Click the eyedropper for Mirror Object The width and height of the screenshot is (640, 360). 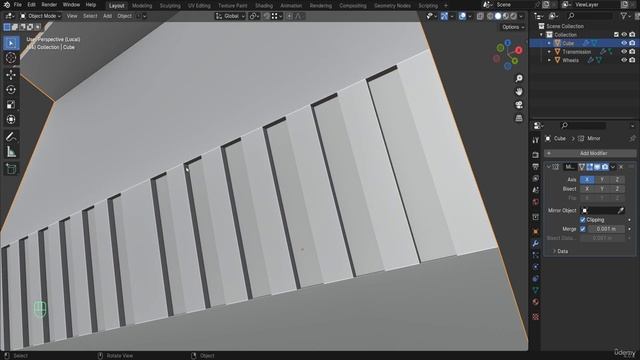pyautogui.click(x=620, y=211)
